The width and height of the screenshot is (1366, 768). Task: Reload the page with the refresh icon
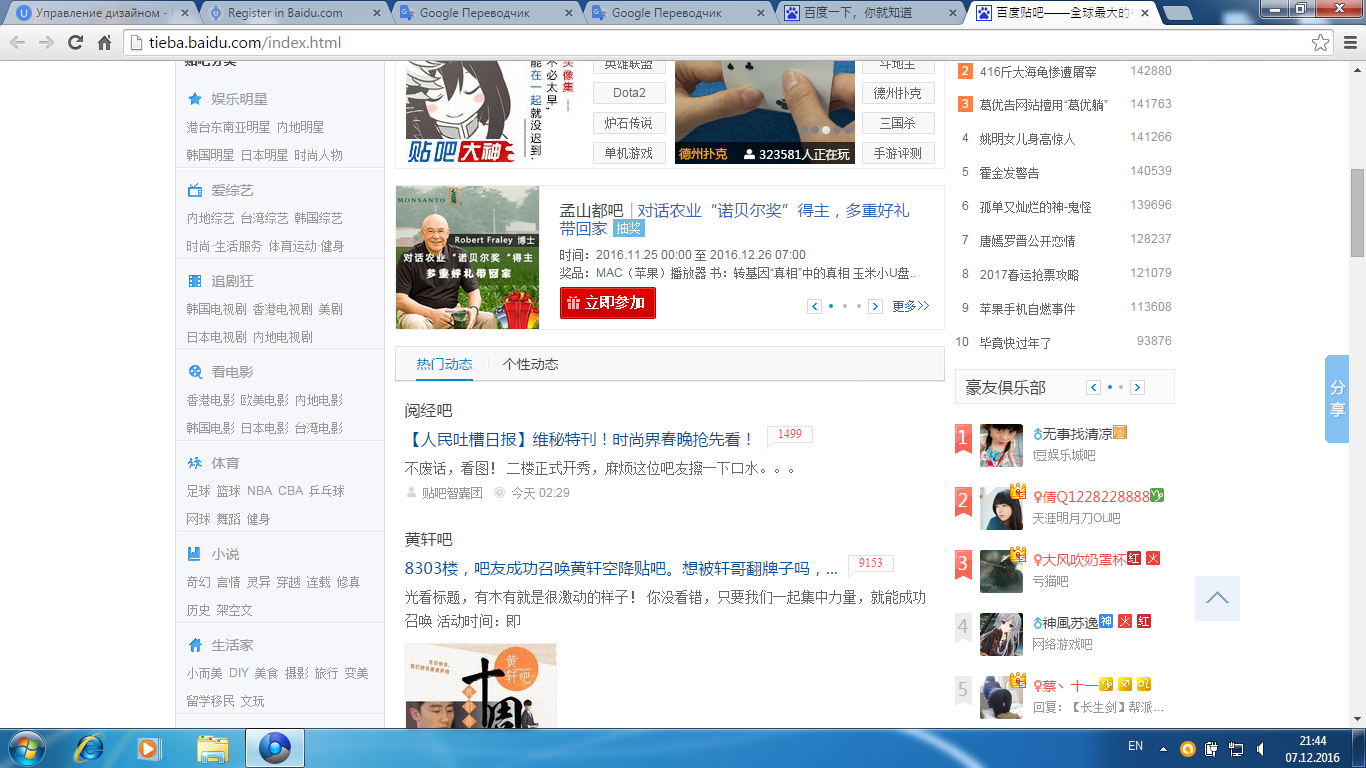point(75,43)
